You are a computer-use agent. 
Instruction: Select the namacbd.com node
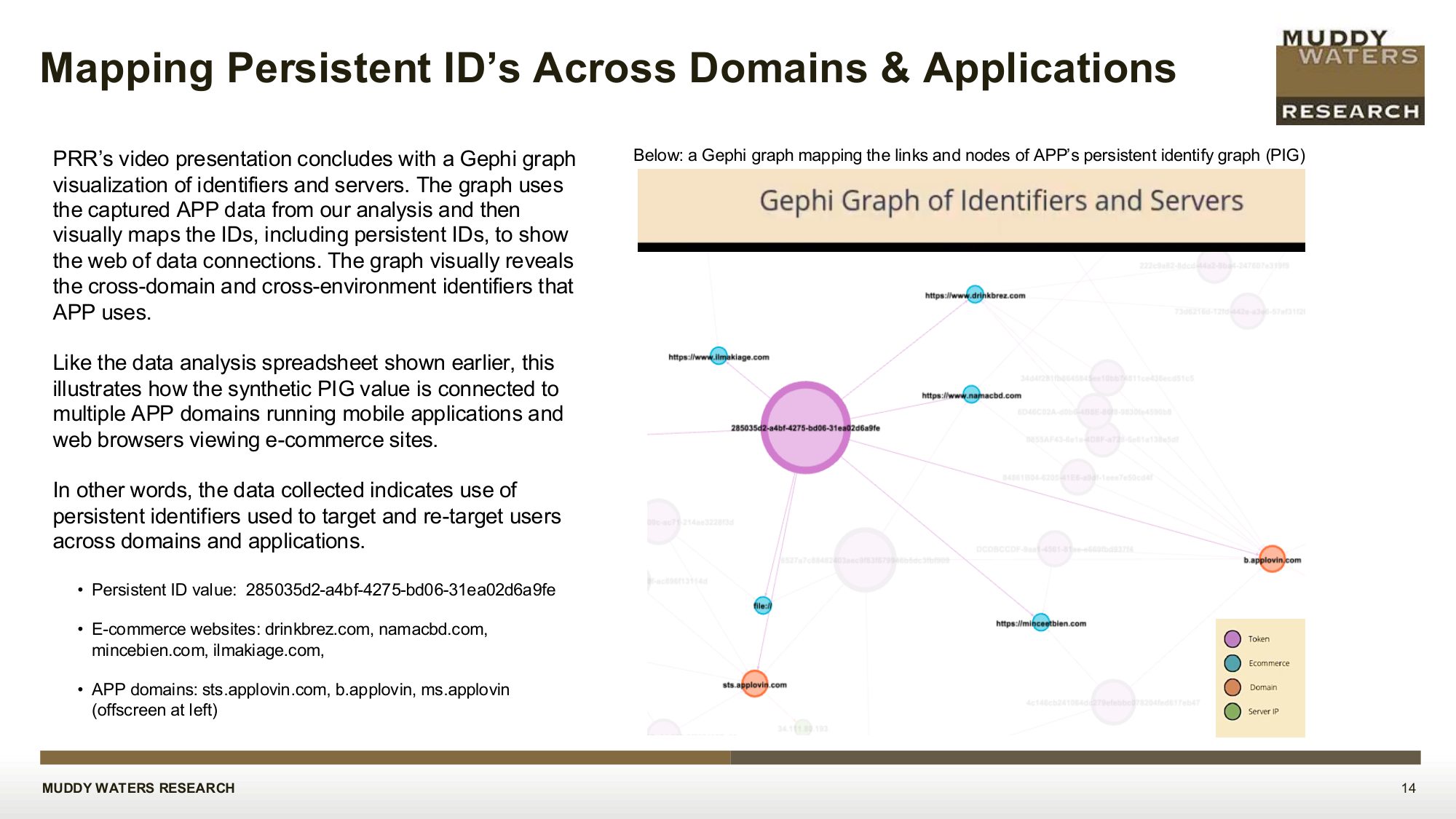(x=971, y=395)
